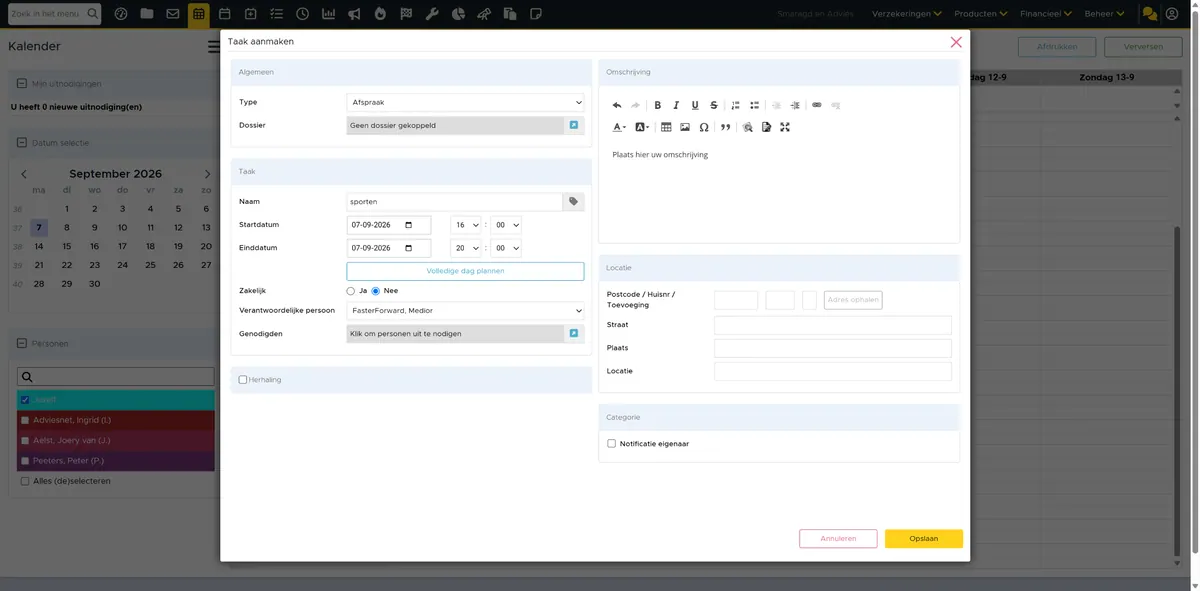Open the Type dropdown showing Afspraak

pyautogui.click(x=465, y=102)
